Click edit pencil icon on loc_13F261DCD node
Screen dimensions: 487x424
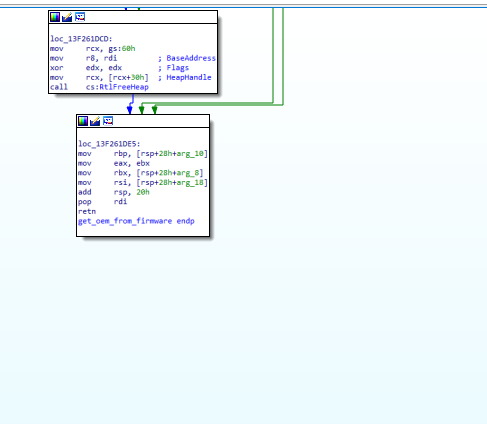tap(67, 17)
